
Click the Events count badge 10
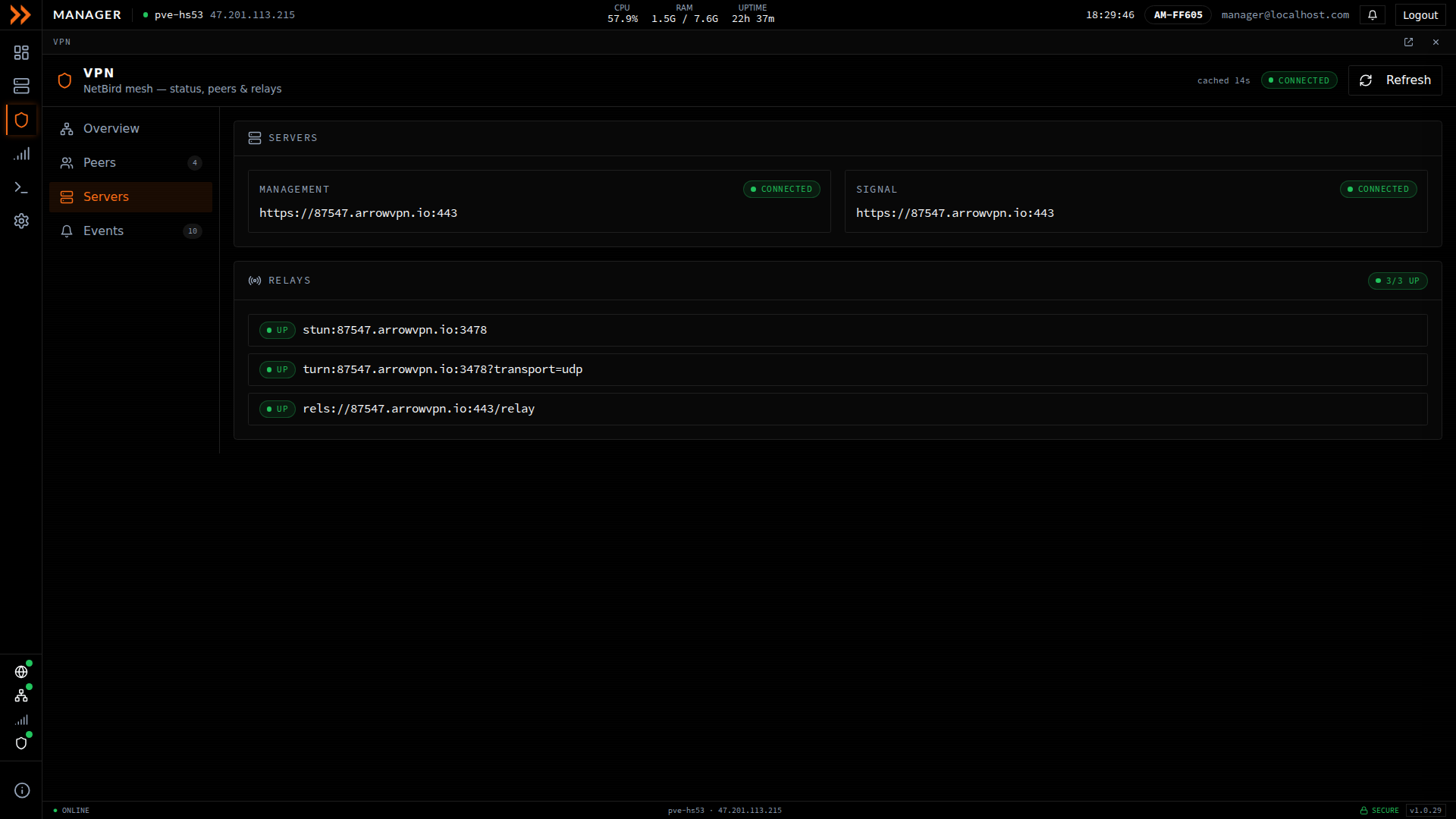(193, 231)
